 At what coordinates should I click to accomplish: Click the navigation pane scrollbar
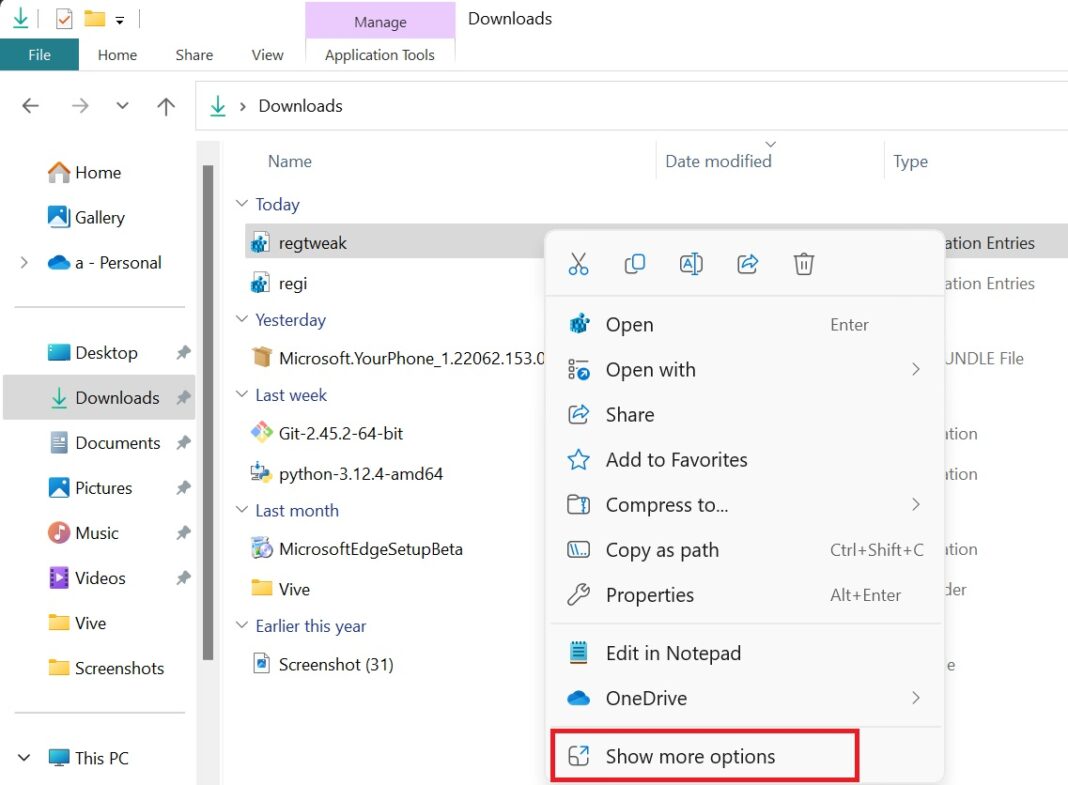pos(208,412)
